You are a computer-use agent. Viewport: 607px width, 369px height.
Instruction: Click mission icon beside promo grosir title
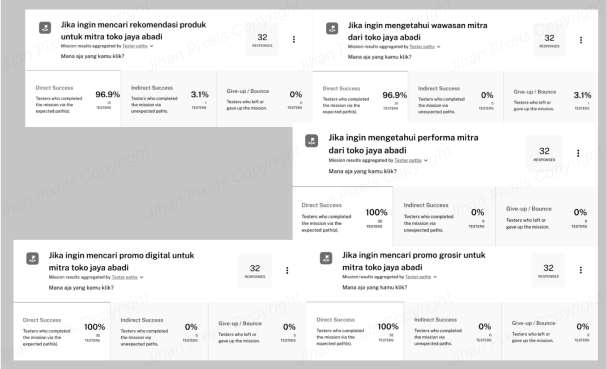(x=326, y=258)
